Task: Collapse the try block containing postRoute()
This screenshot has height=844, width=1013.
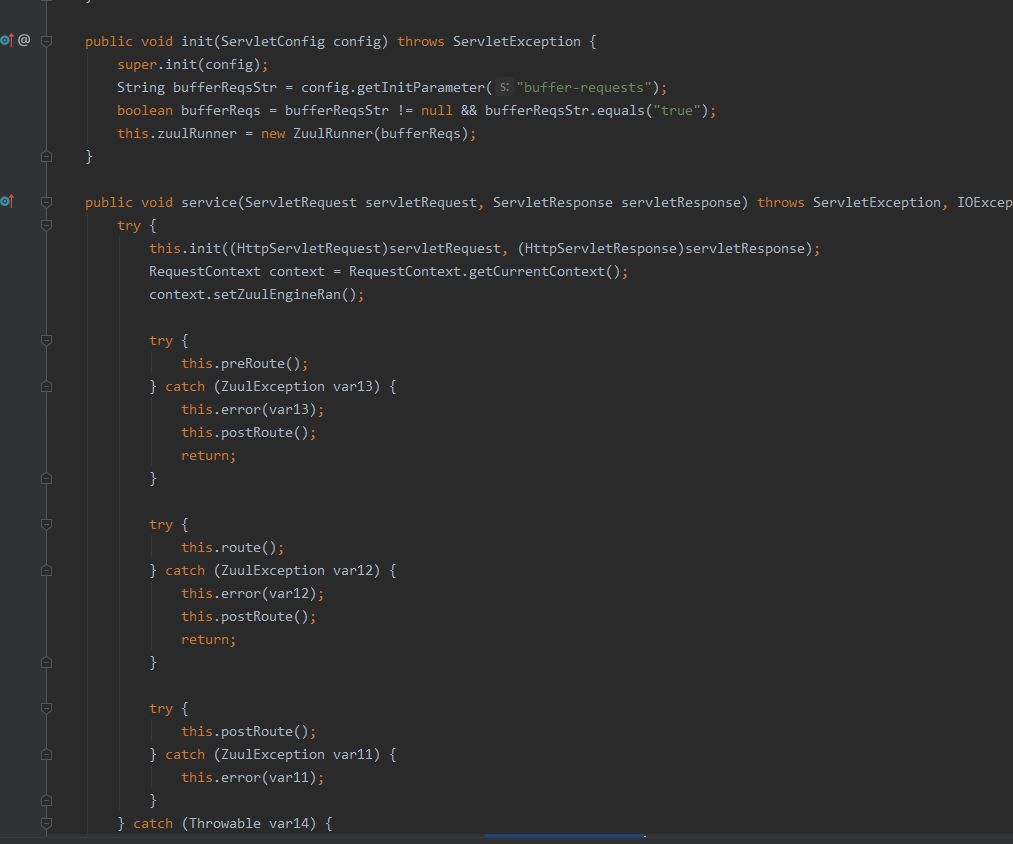Action: click(x=46, y=708)
